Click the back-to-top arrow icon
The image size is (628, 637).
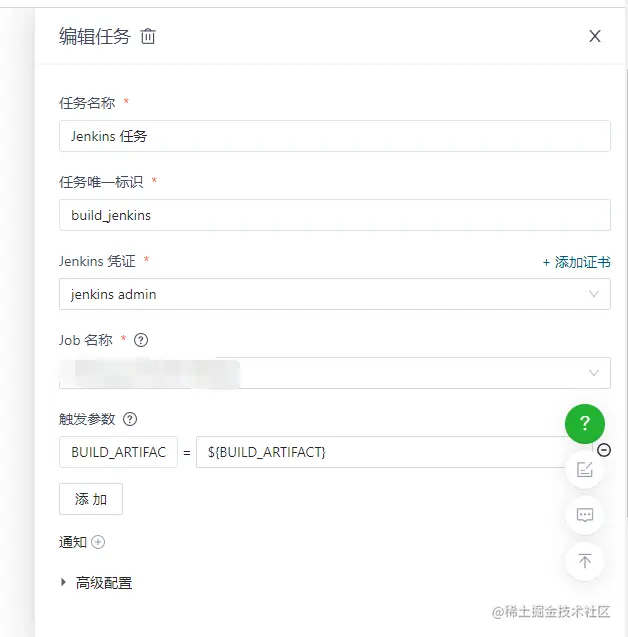click(x=585, y=561)
